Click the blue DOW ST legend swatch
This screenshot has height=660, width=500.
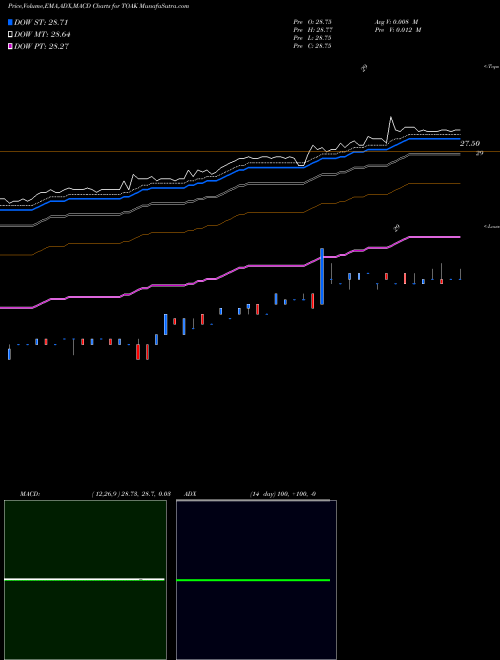[x=10, y=22]
